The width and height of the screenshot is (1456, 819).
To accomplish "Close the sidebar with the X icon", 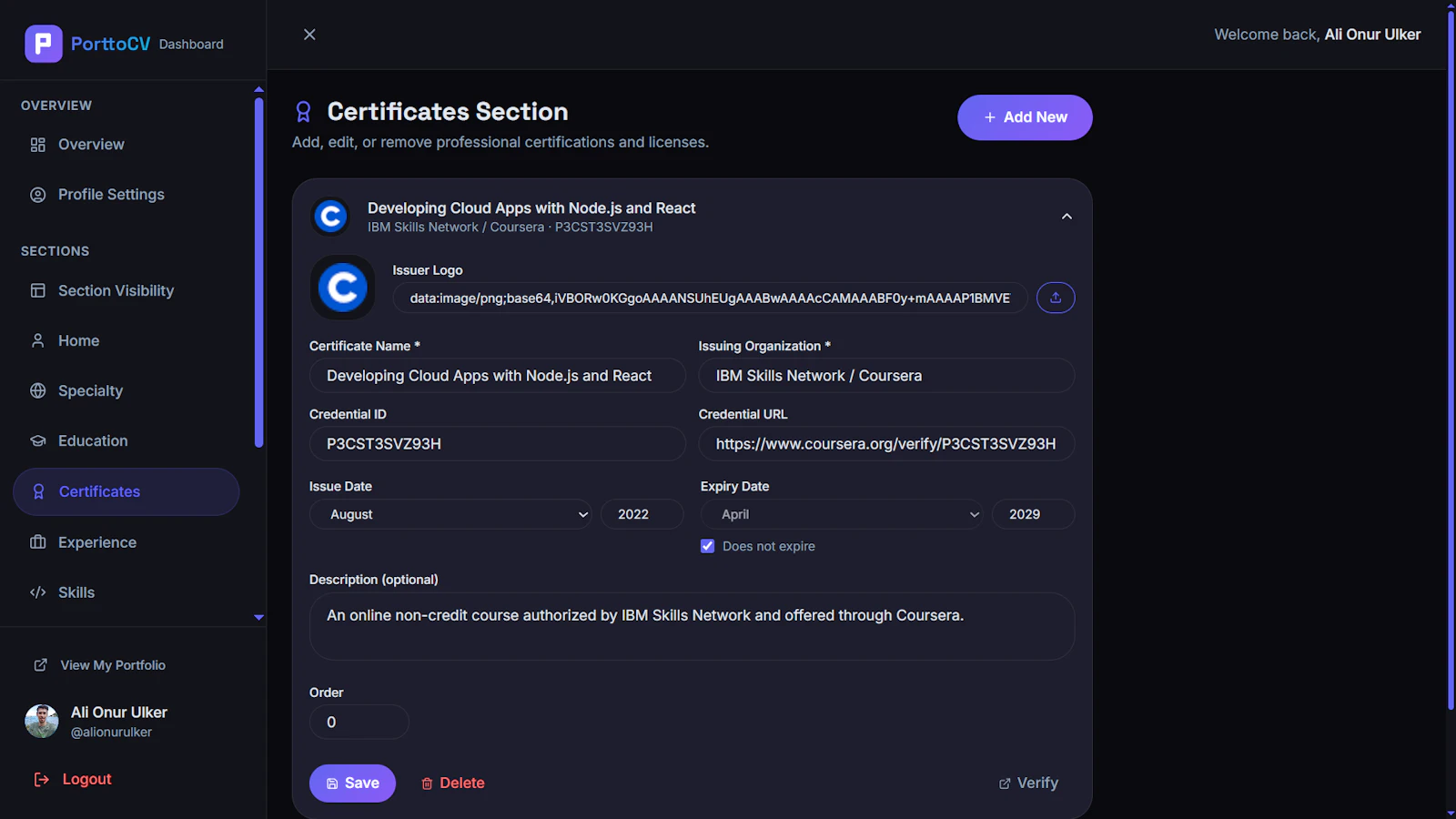I will click(309, 35).
